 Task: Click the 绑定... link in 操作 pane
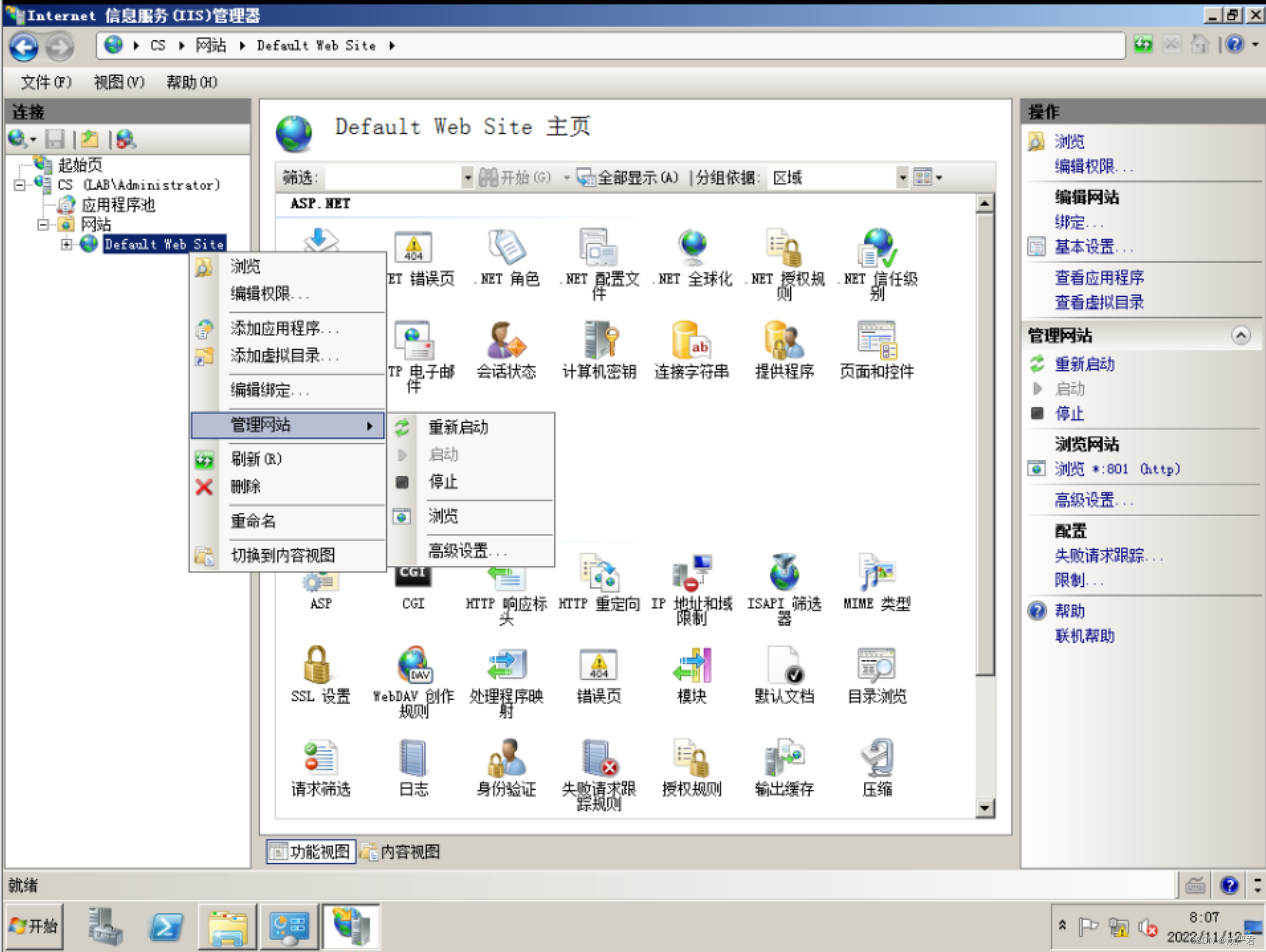click(1079, 223)
